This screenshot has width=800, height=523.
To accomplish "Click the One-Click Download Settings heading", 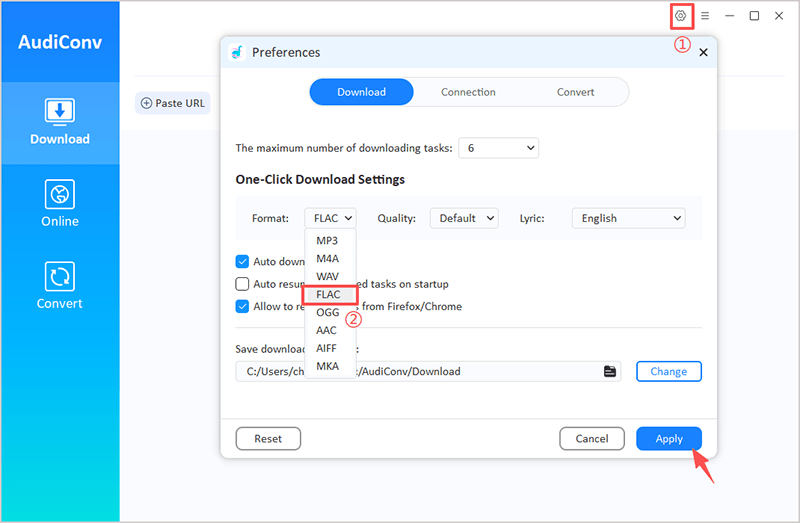I will point(320,180).
